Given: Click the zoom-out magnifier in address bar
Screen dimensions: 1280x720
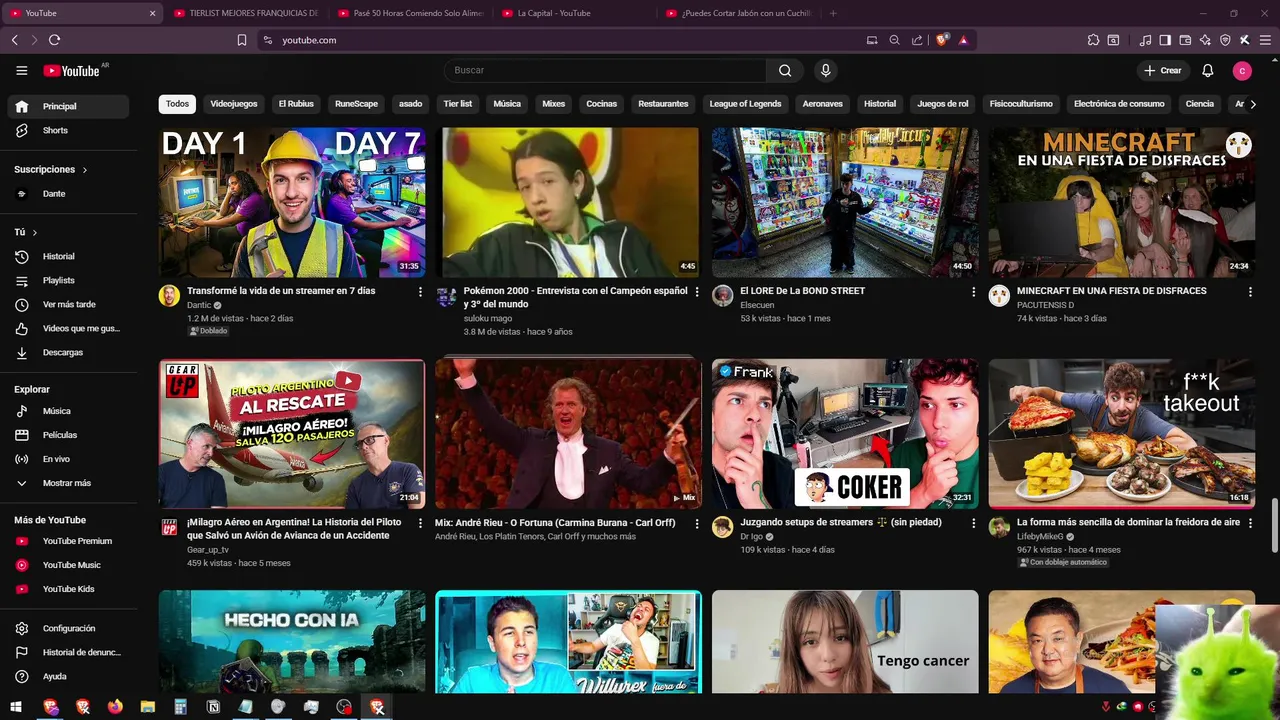Looking at the screenshot, I should (x=895, y=40).
